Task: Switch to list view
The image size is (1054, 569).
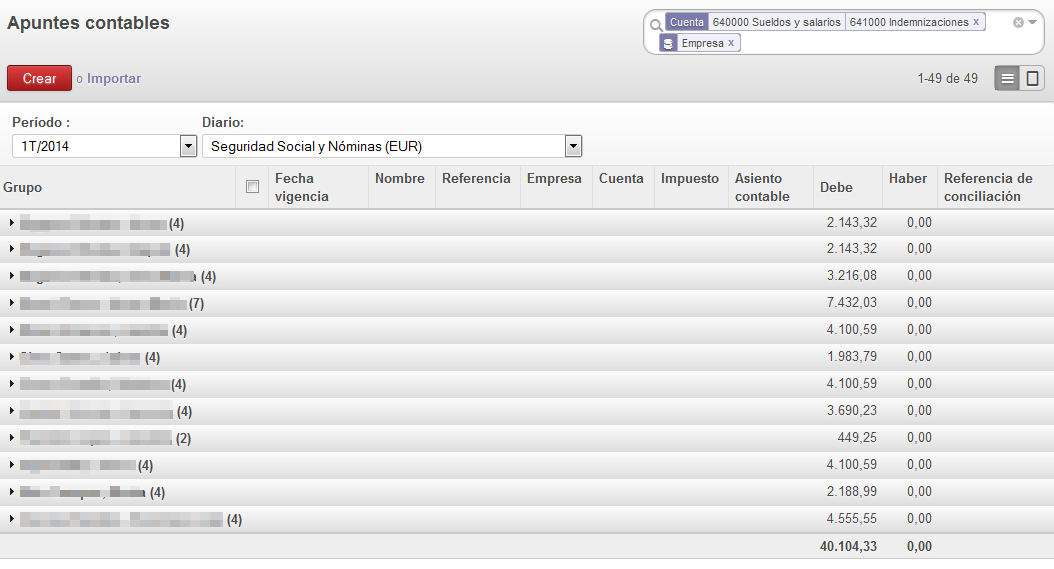Action: (1007, 78)
